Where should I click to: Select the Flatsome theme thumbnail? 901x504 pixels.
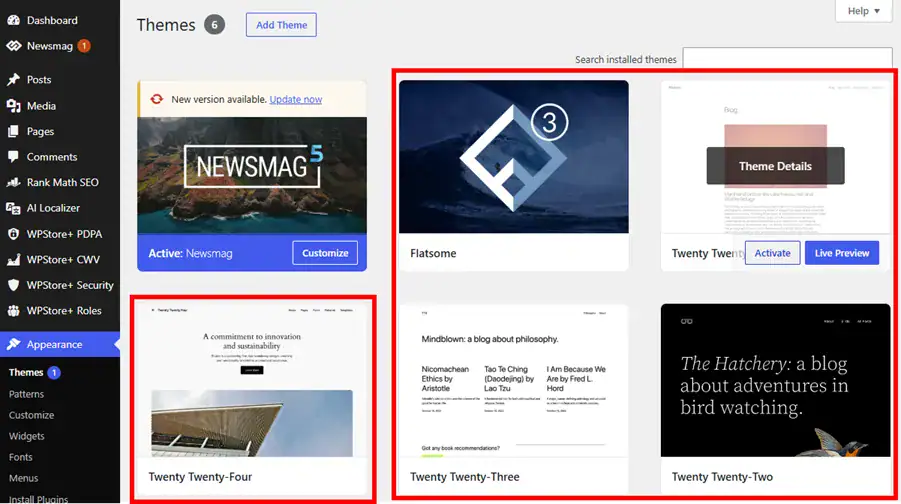tap(514, 157)
